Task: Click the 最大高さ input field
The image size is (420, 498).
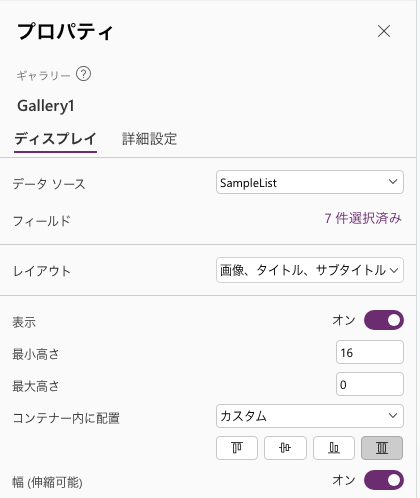Action: [x=370, y=384]
